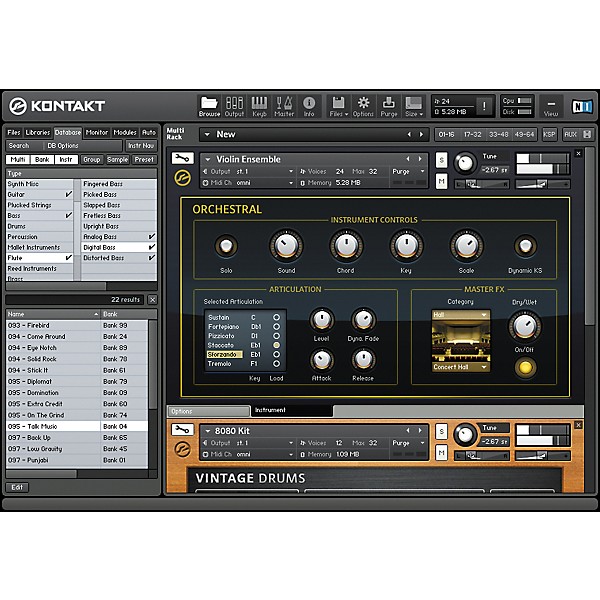600x600 pixels.
Task: Select the Staccato articulation radio button
Action: pos(276,345)
